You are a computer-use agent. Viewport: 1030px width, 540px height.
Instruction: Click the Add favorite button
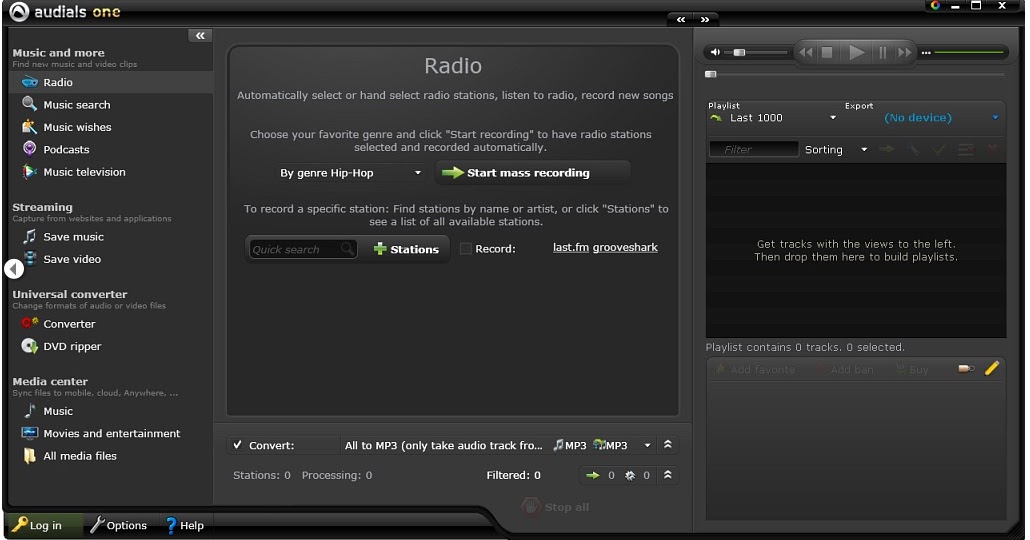pos(755,369)
